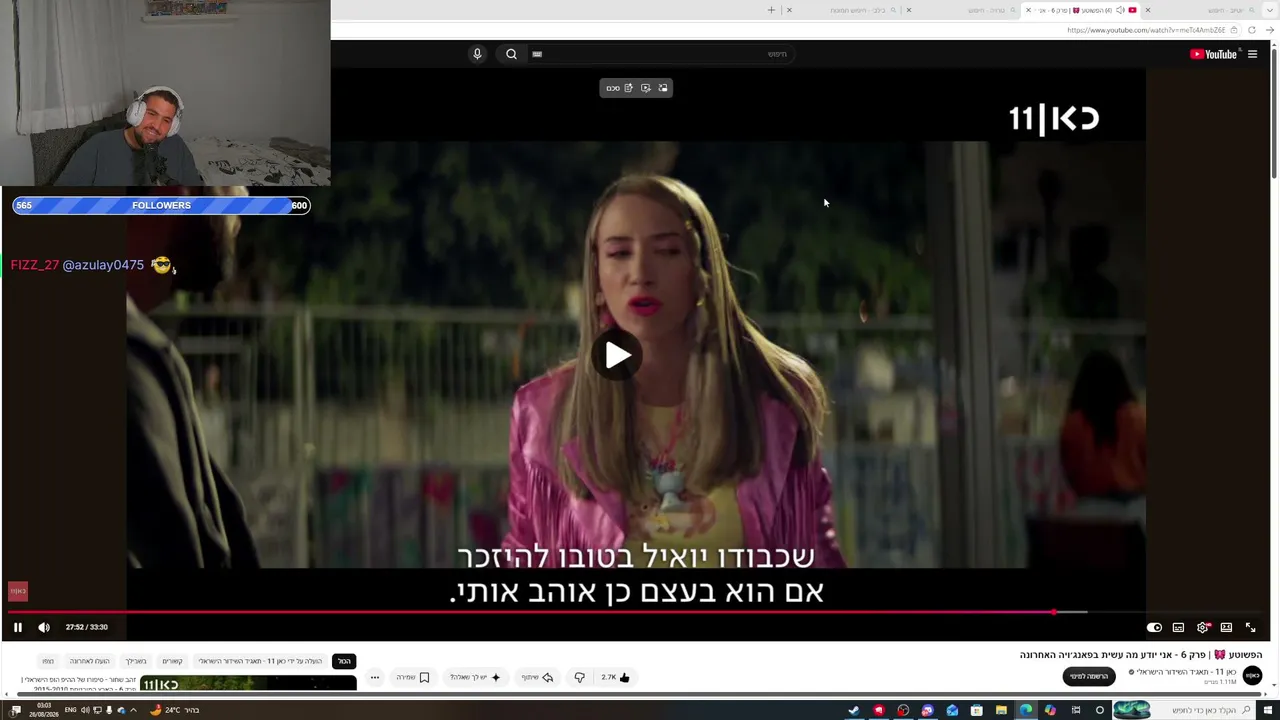This screenshot has width=1280, height=720.
Task: Enter fullscreen mode in the player
Action: [1250, 627]
